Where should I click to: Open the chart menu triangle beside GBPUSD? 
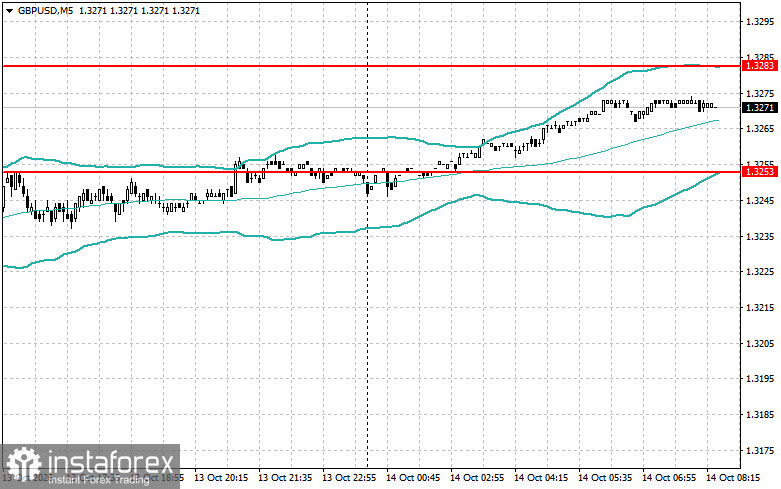[9, 10]
